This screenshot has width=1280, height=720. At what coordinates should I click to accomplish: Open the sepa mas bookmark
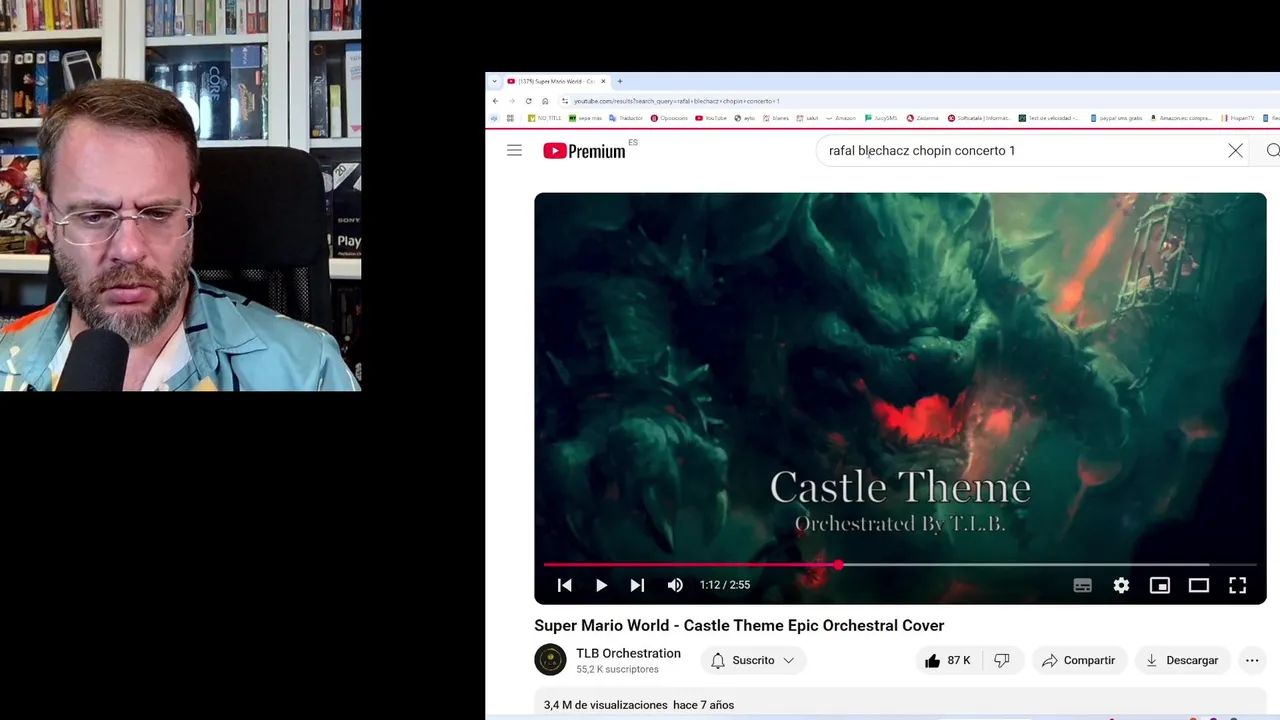pos(585,118)
